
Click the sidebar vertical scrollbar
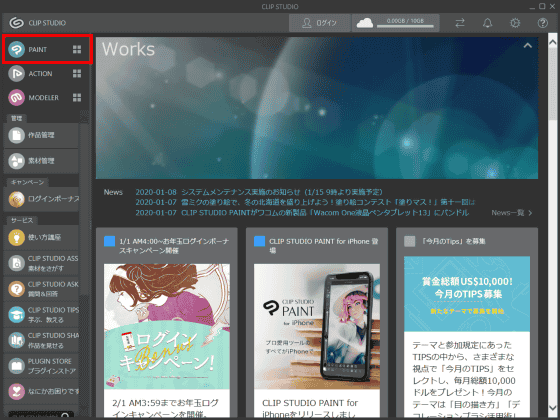[x=84, y=209]
